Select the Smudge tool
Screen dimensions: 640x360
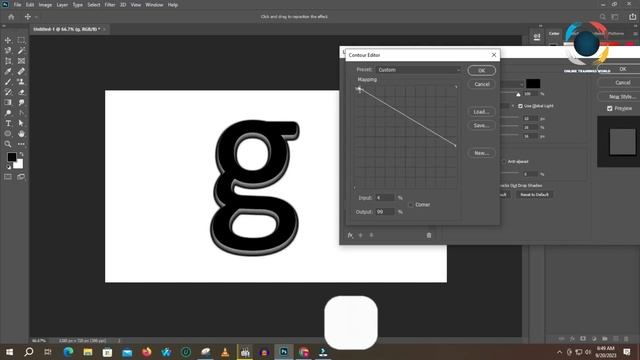tap(21, 102)
